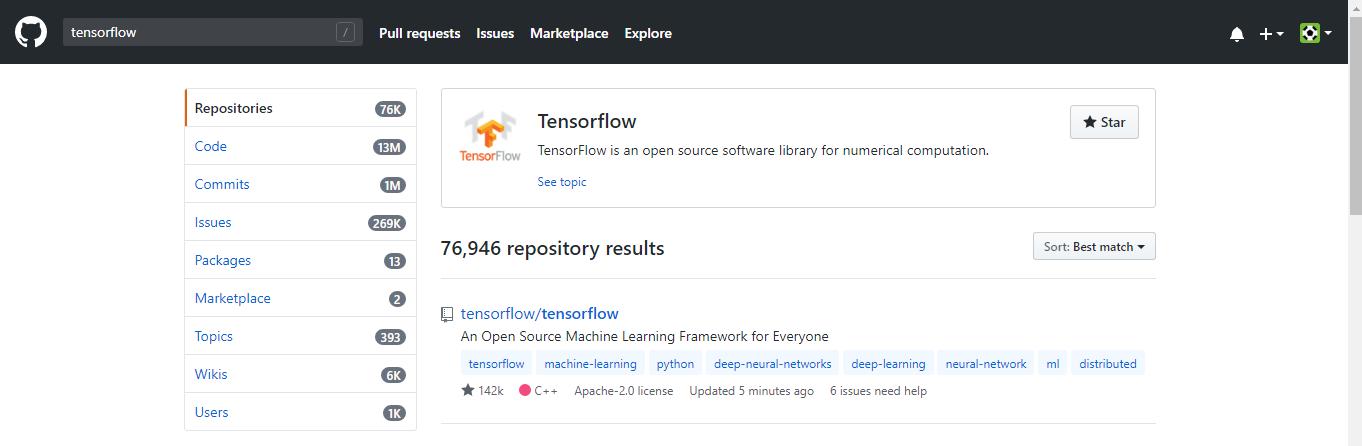Click the neural-network topic tag
This screenshot has width=1362, height=446.
pos(986,364)
